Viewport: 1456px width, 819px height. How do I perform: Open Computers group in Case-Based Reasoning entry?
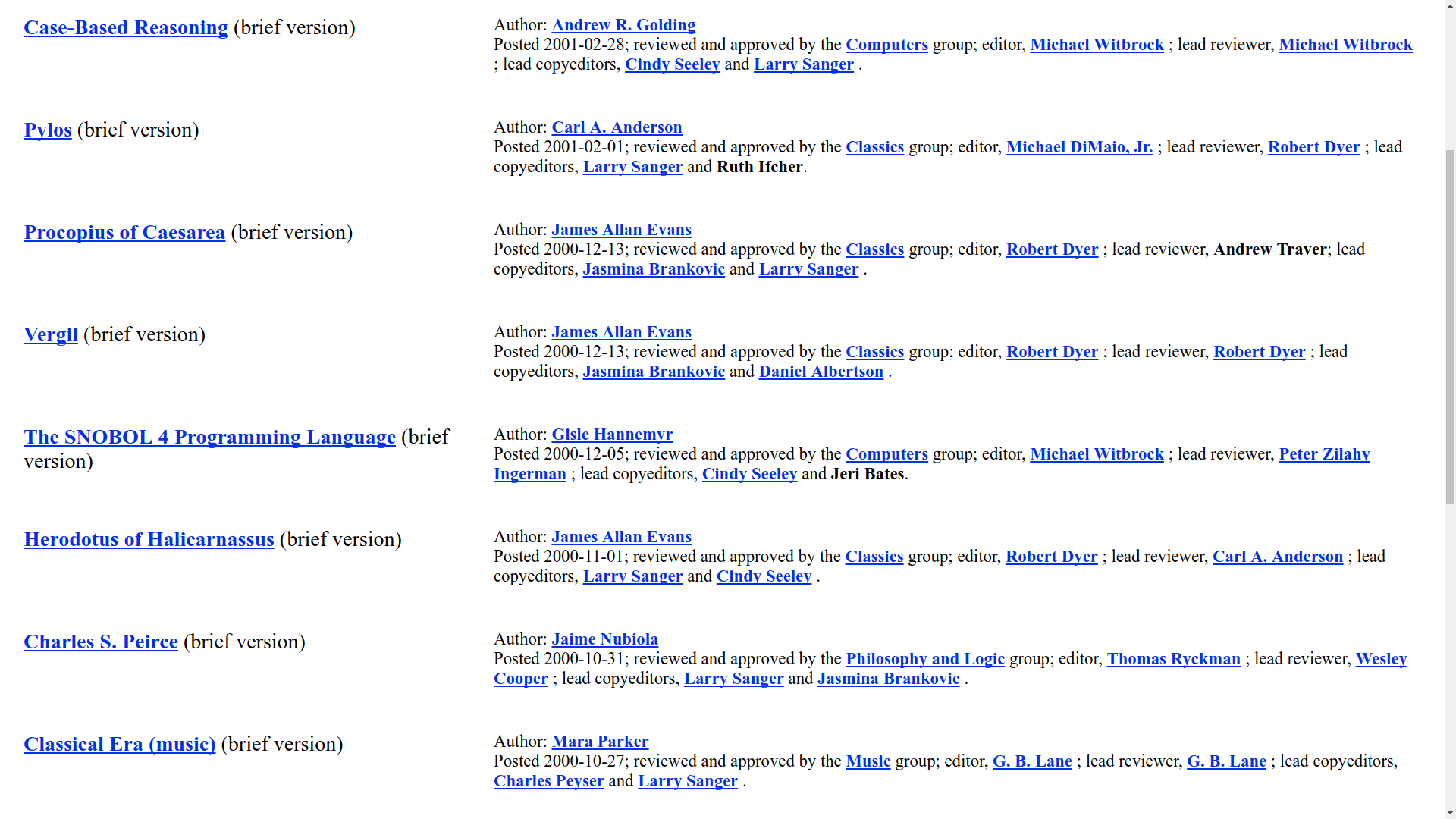coord(886,45)
